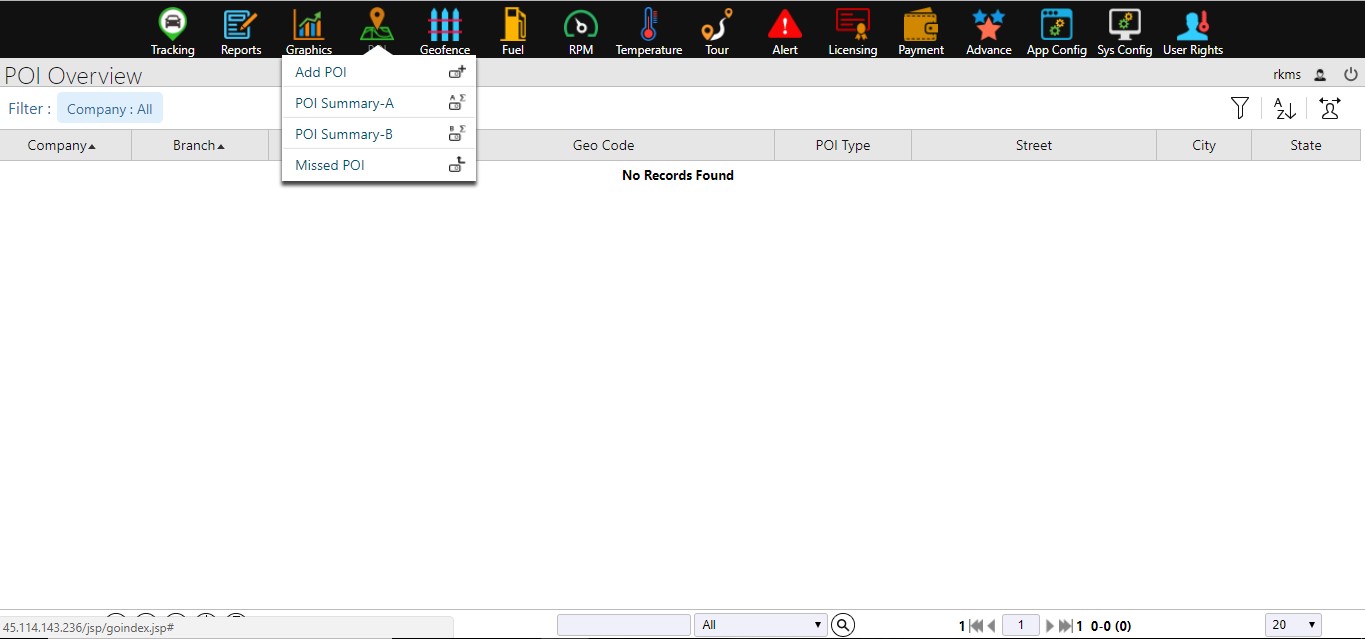Open the Tracking module
The width and height of the screenshot is (1365, 639).
tap(173, 31)
